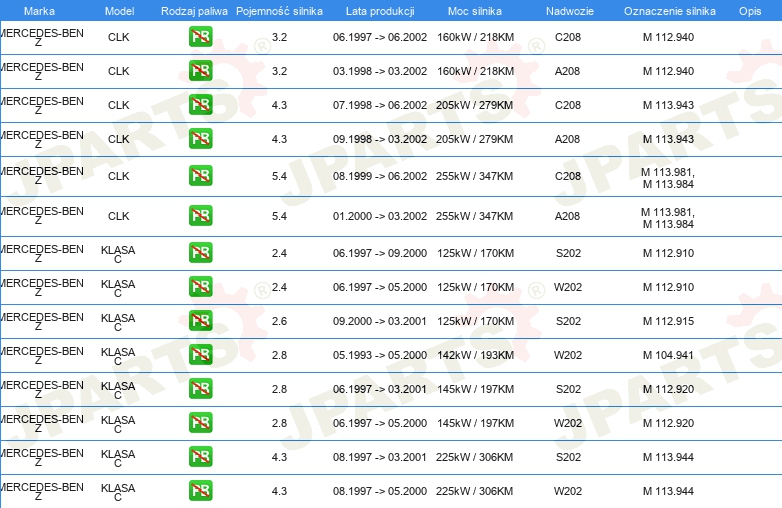The height and width of the screenshot is (508, 782).
Task: Click the date range 06.1997 -> 03.2001
Action: (380, 389)
